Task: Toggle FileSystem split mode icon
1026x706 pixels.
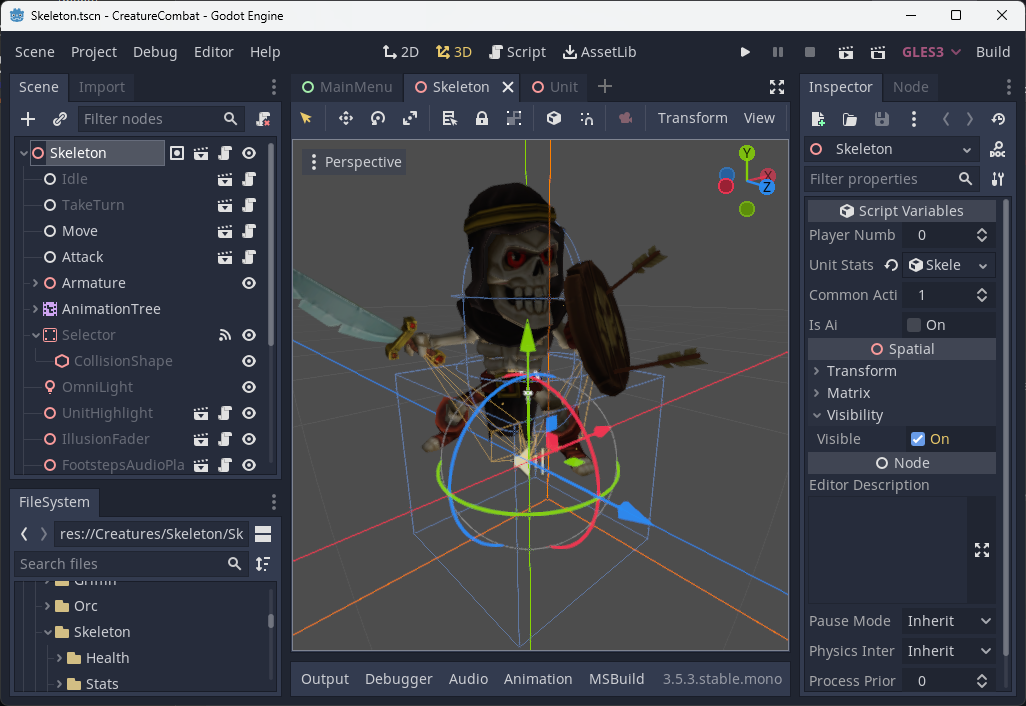Action: [263, 534]
